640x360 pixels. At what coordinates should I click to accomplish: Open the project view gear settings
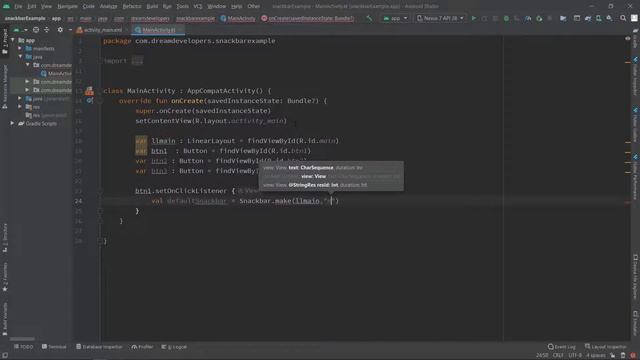click(60, 30)
